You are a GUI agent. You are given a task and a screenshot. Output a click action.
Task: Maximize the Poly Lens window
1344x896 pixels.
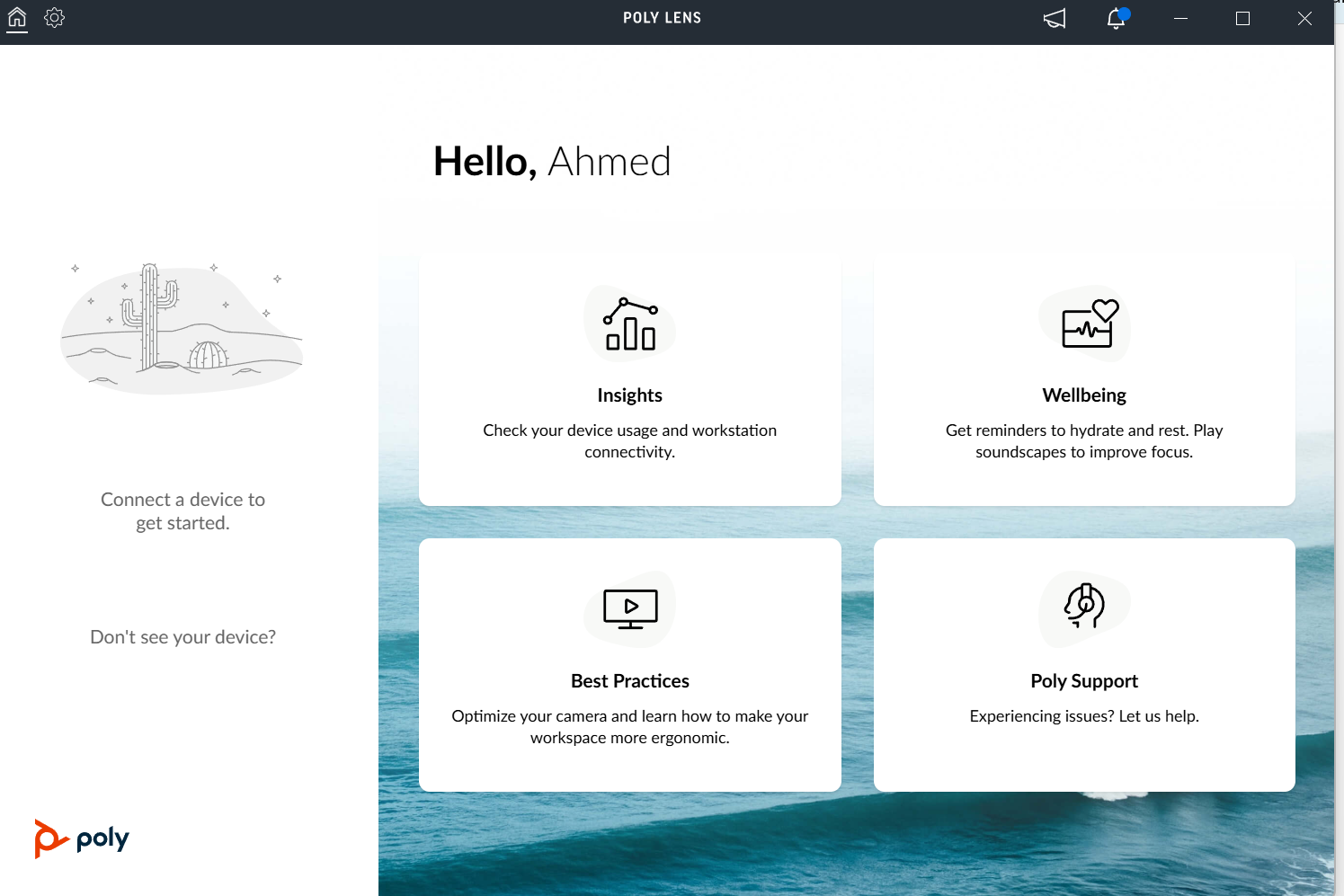coord(1242,17)
